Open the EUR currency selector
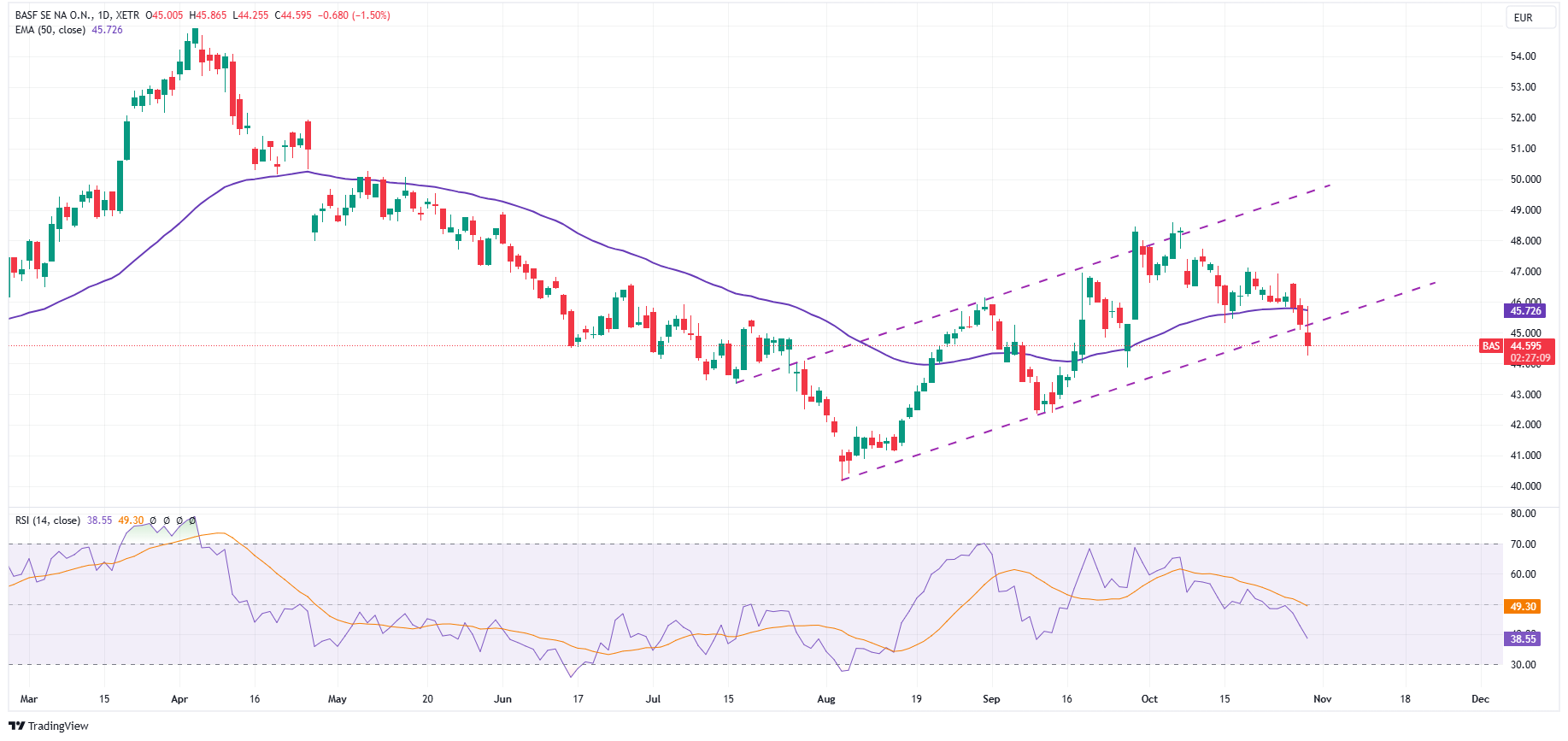Screen dimensions: 1568x741 [1530, 18]
